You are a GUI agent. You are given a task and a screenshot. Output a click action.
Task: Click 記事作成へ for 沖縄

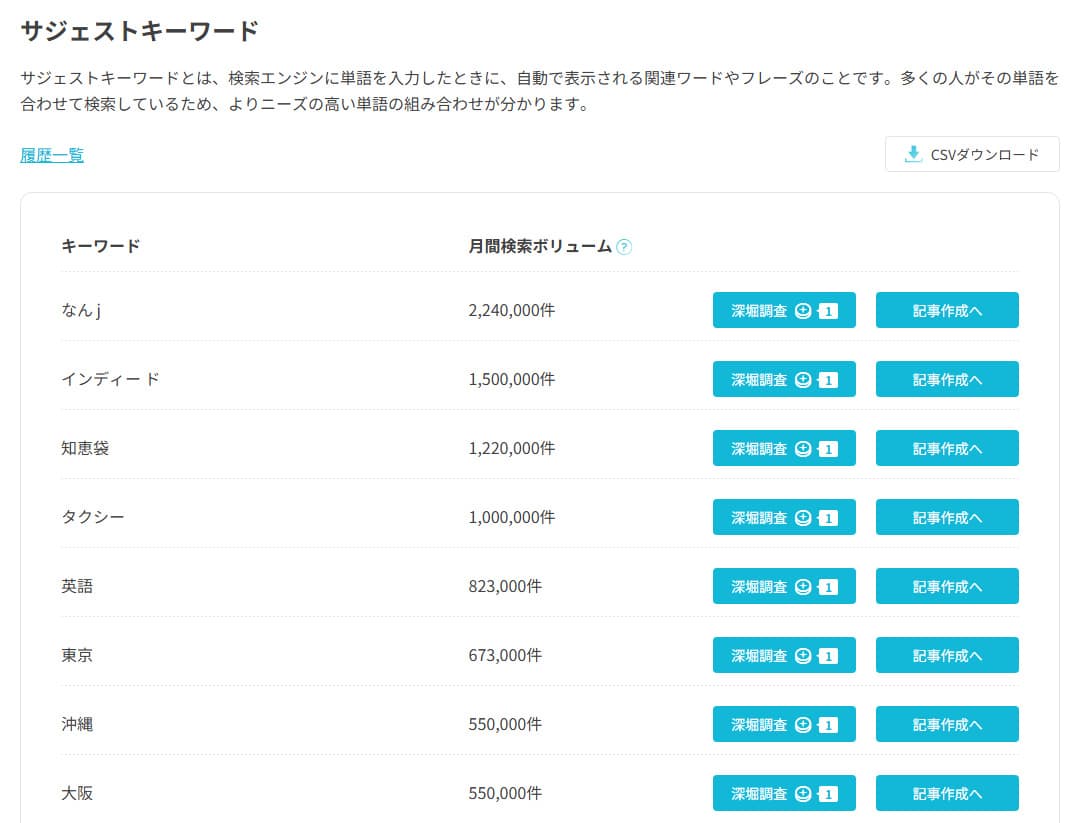pyautogui.click(x=946, y=724)
